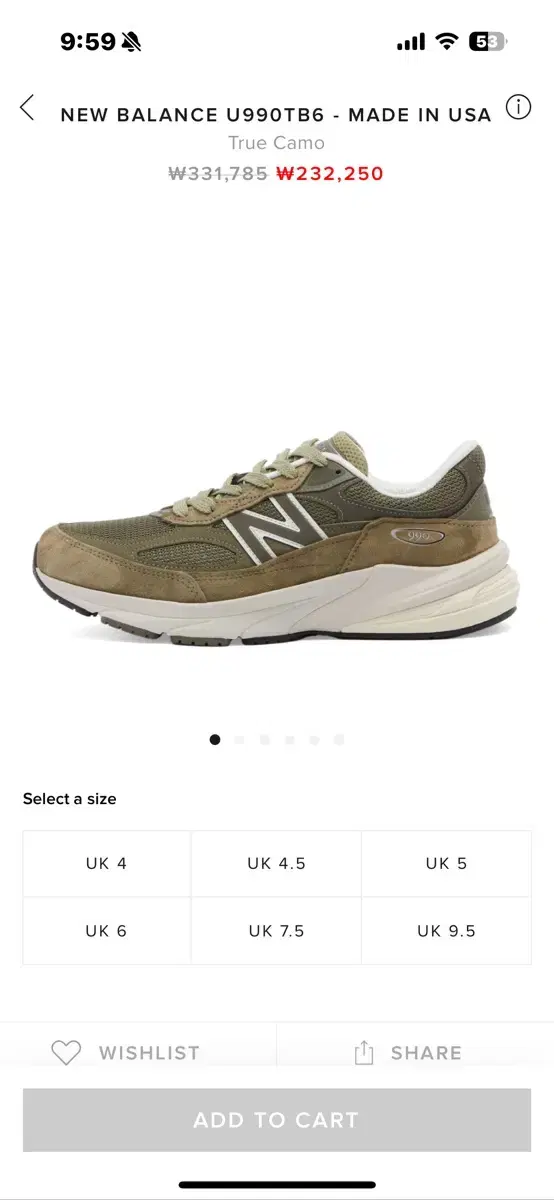Pick size UK 9.5
Viewport: 554px width, 1200px height.
446,931
